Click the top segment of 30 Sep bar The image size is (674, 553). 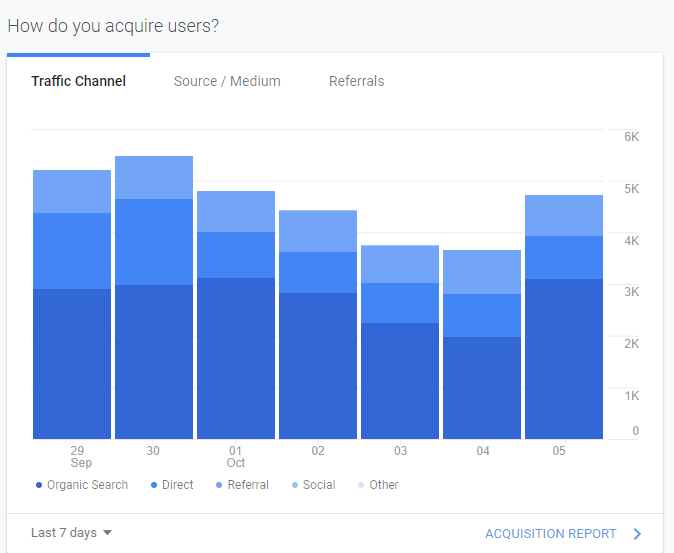[x=154, y=177]
